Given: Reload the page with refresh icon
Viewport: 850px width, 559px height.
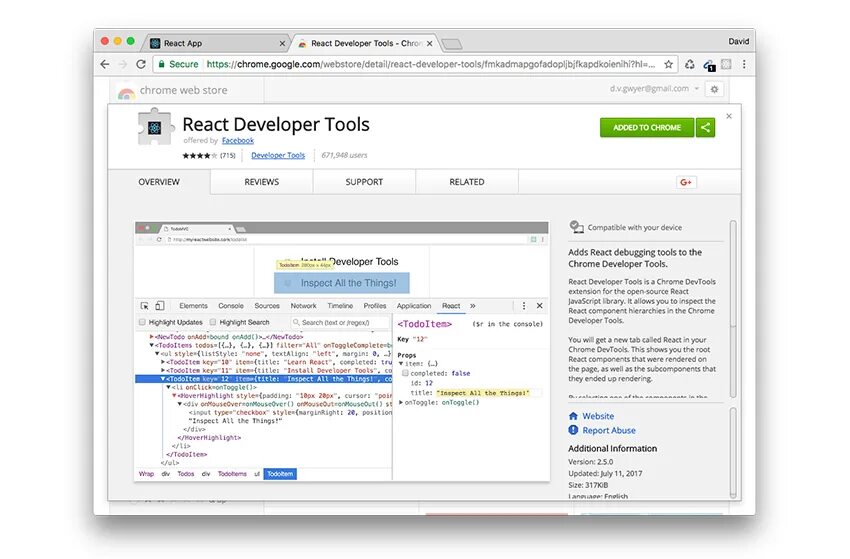Looking at the screenshot, I should click(141, 64).
